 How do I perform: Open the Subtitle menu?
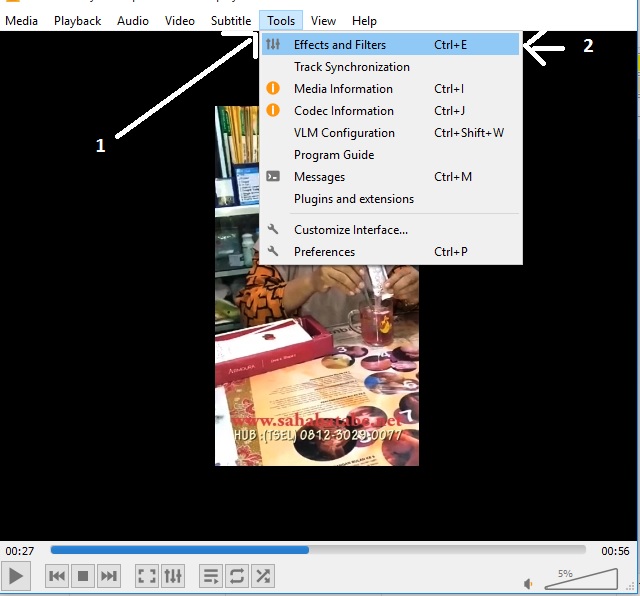tap(231, 21)
